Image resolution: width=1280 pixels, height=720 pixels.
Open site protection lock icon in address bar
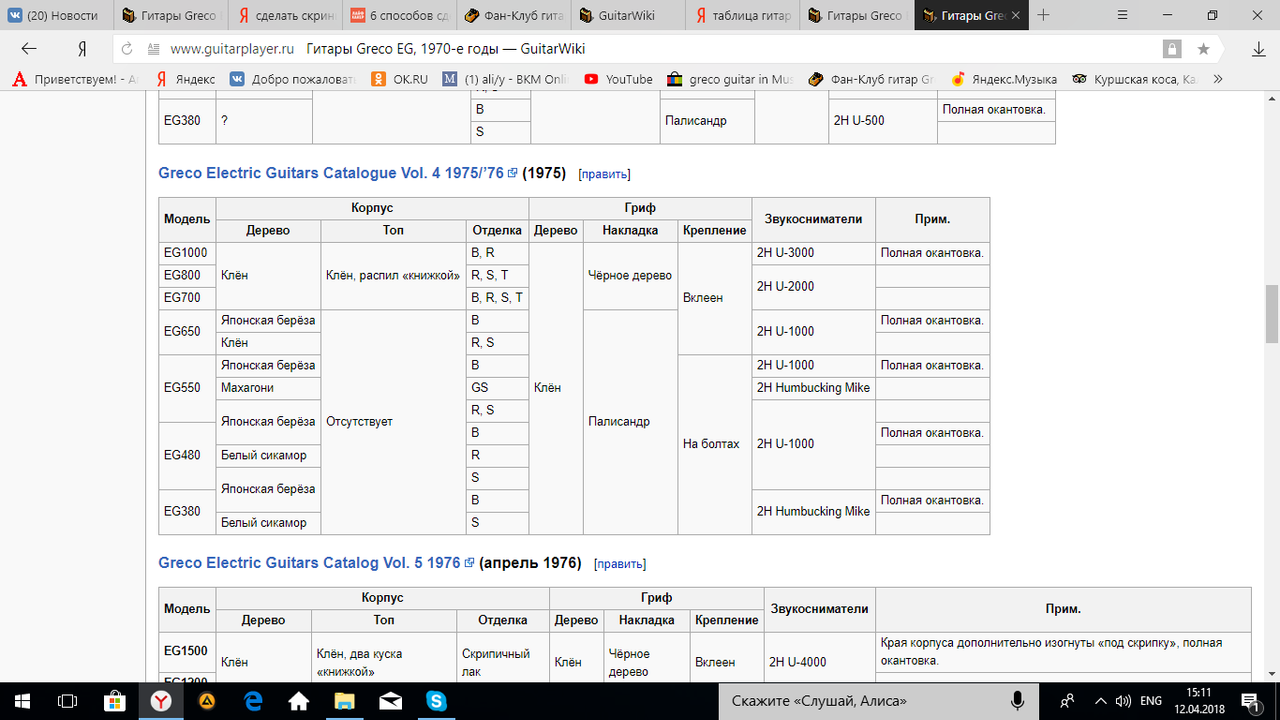pos(1172,49)
